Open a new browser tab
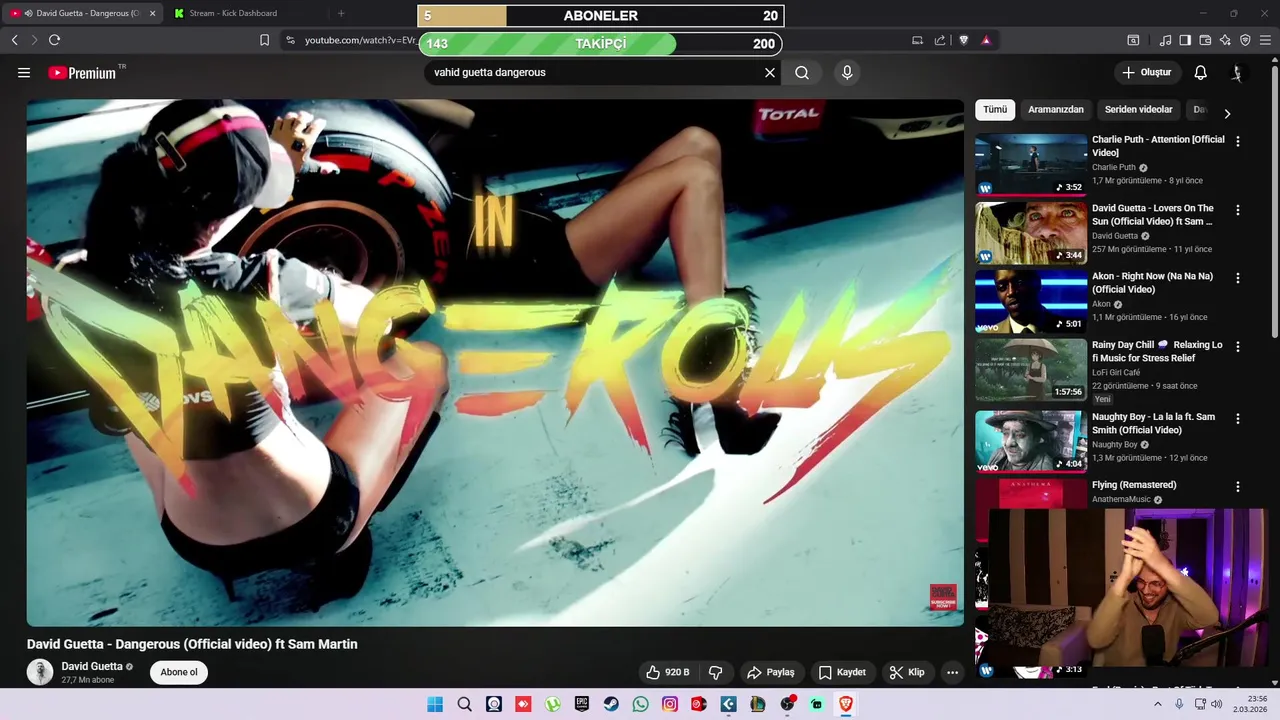 [341, 13]
